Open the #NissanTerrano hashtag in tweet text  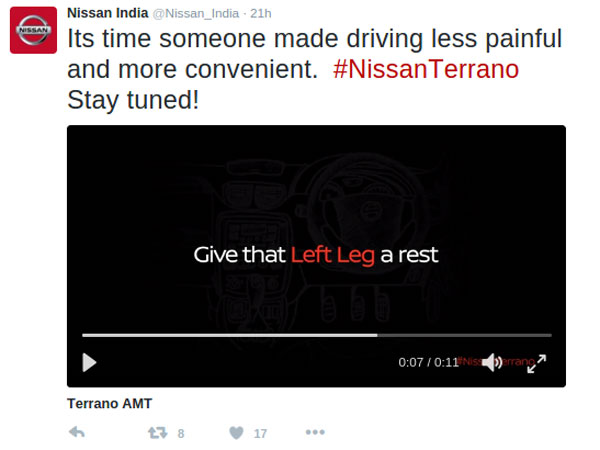point(426,69)
